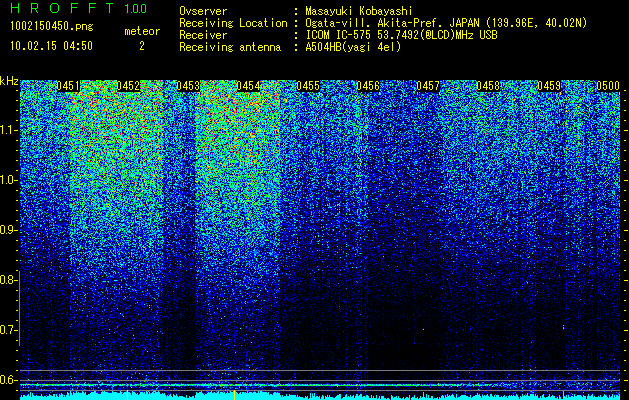629x400 pixels.
Task: Click the antenna value A504HB(yagi 4el)
Action: [353, 47]
